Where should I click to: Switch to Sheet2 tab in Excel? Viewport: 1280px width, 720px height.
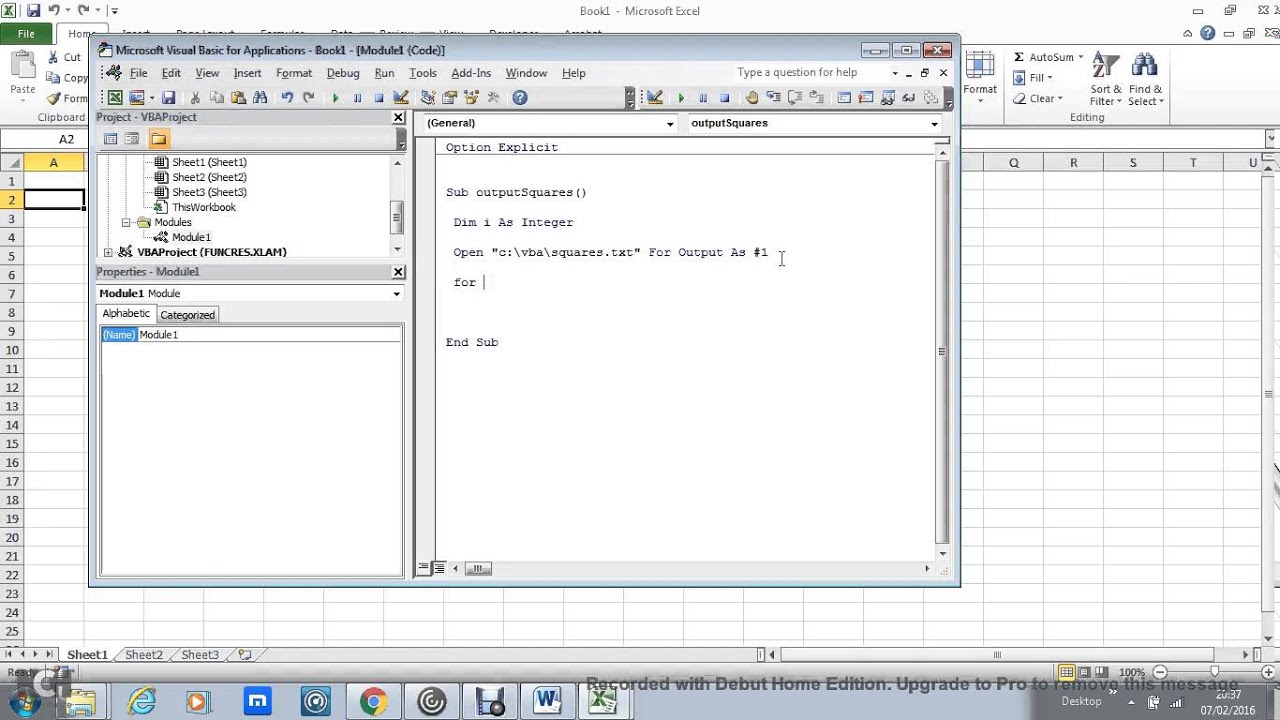point(143,655)
